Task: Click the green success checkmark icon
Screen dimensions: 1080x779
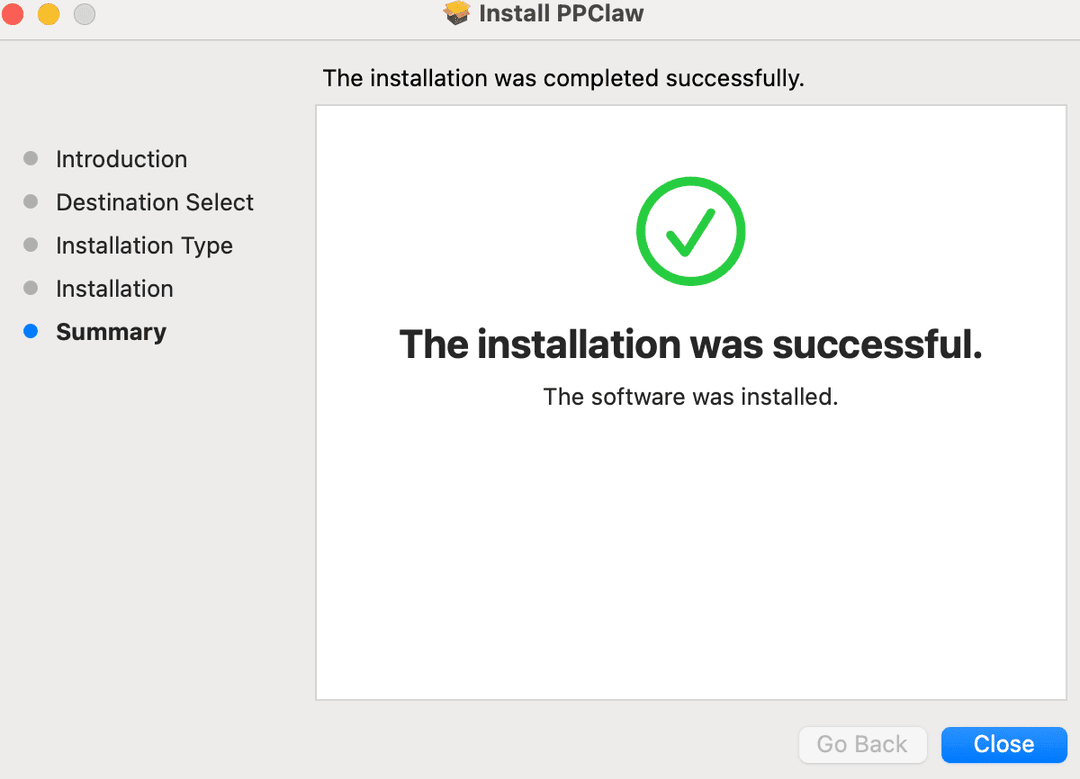Action: [x=690, y=231]
